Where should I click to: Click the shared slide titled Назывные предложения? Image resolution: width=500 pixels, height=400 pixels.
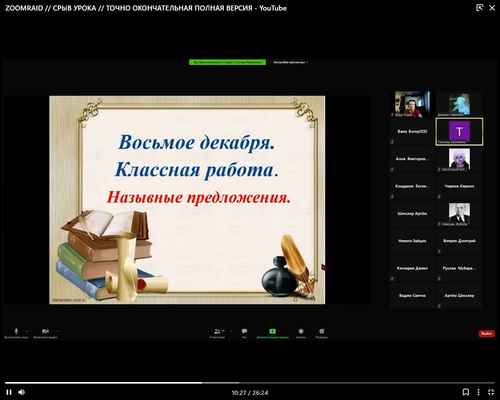point(187,200)
